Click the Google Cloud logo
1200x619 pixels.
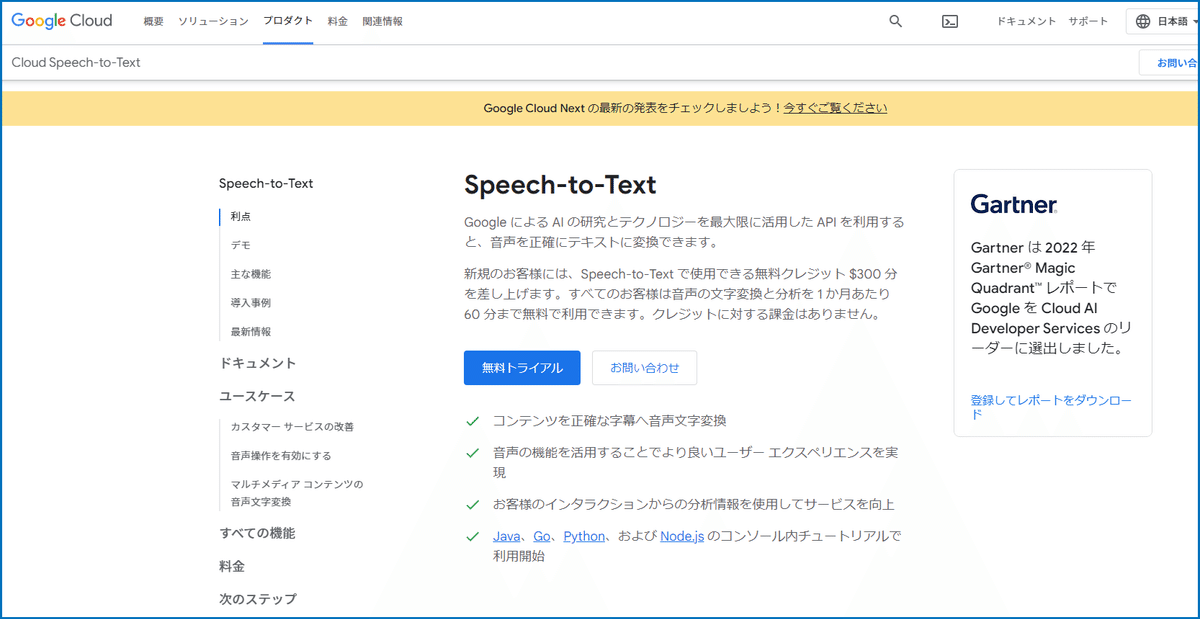pyautogui.click(x=62, y=21)
